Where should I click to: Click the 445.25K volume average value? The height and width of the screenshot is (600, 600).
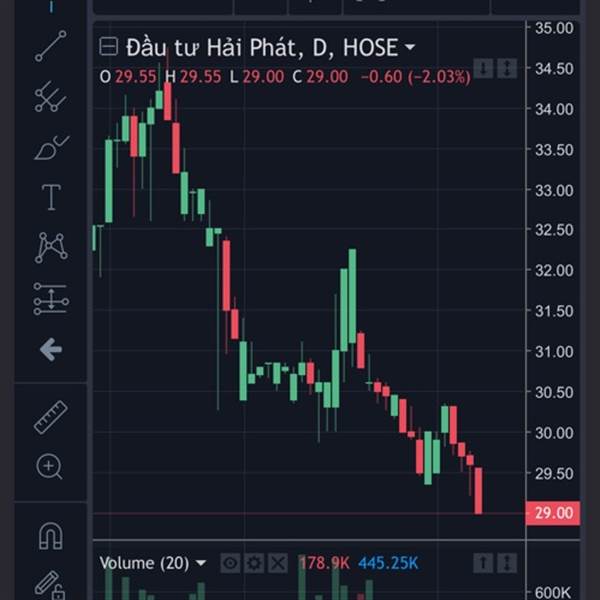(388, 563)
